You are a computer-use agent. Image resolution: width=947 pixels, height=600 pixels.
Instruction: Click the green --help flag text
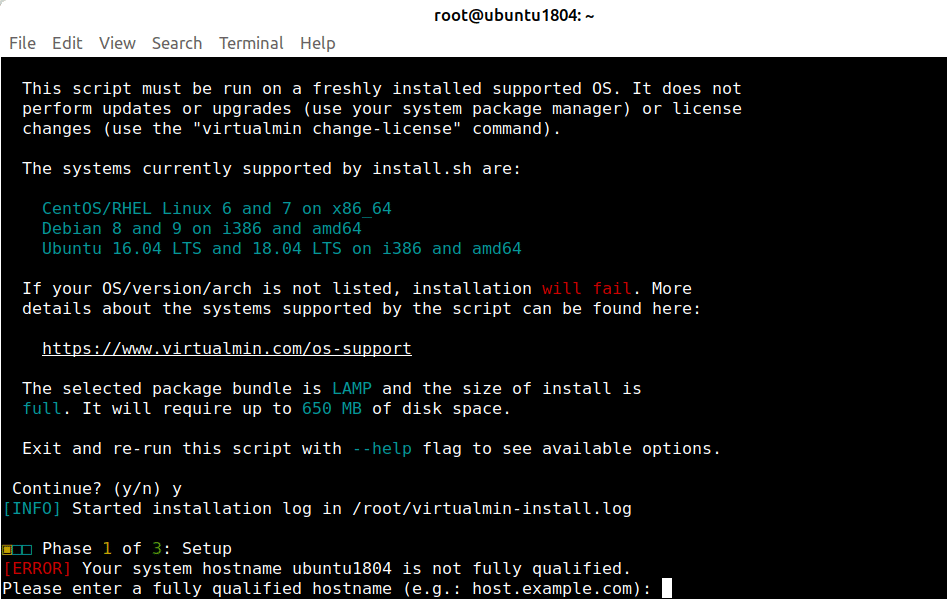coord(383,448)
